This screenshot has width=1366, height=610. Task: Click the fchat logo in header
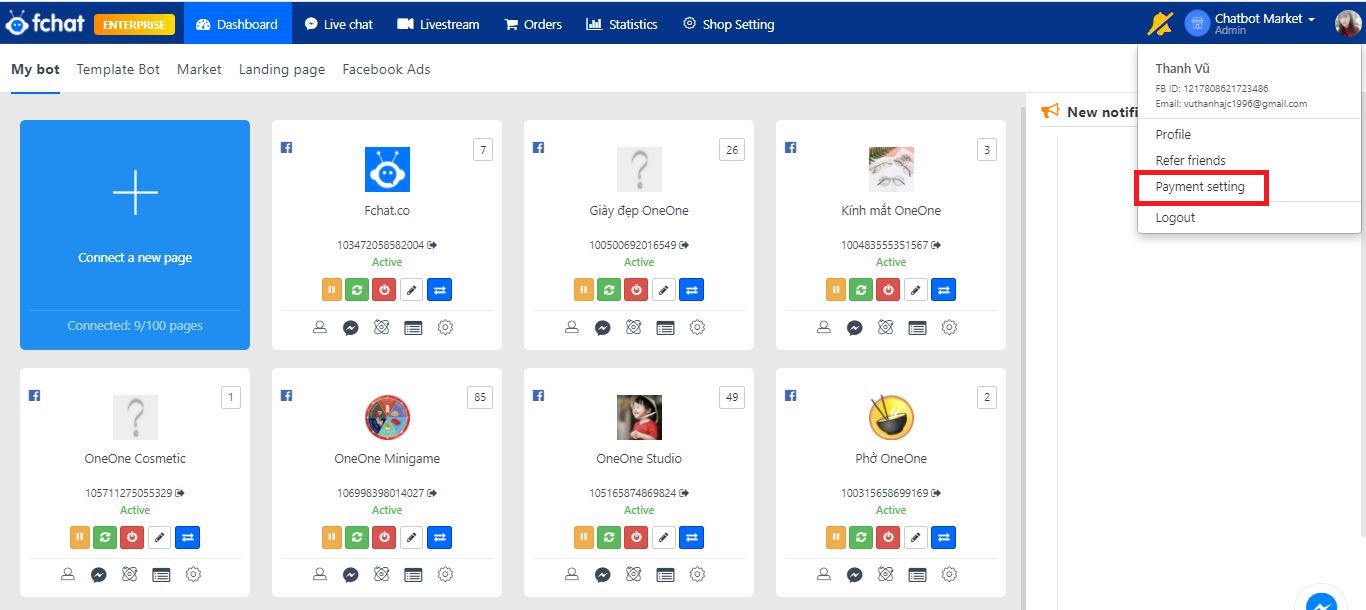coord(45,23)
